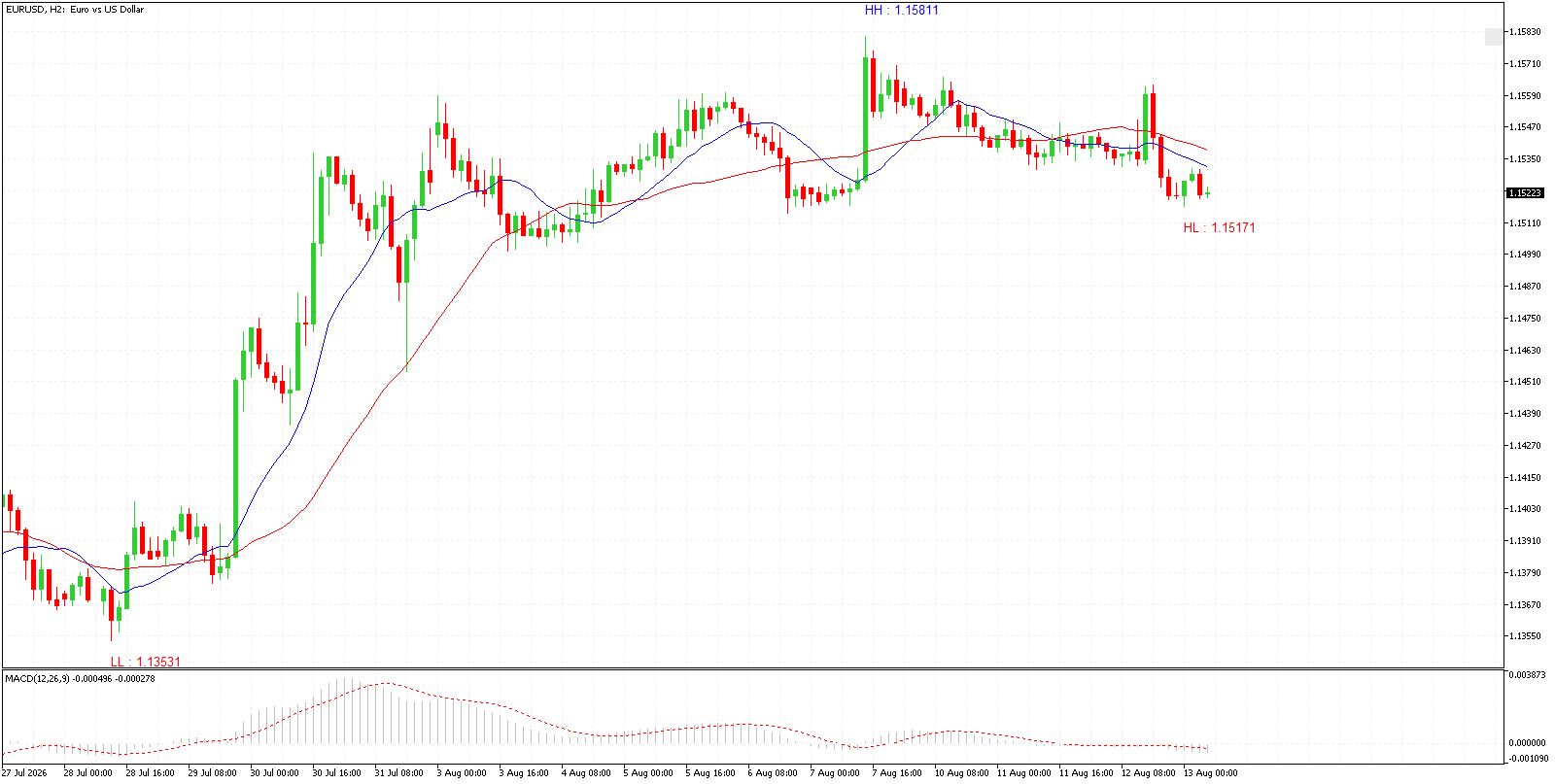Click the 4 Aug 08:00 time label
This screenshot has height=784, width=1555.
tap(586, 773)
